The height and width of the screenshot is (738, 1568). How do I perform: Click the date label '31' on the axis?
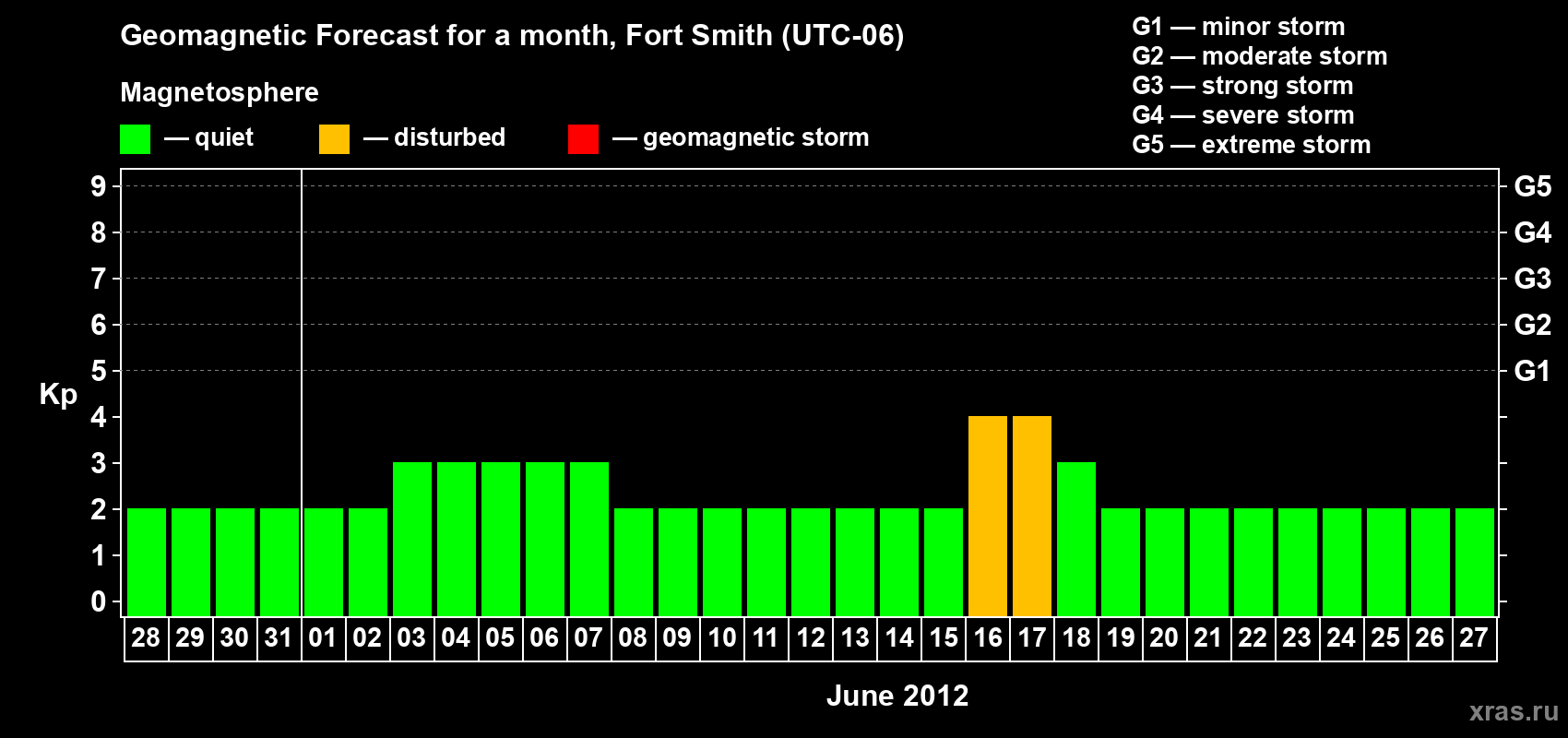tap(279, 638)
